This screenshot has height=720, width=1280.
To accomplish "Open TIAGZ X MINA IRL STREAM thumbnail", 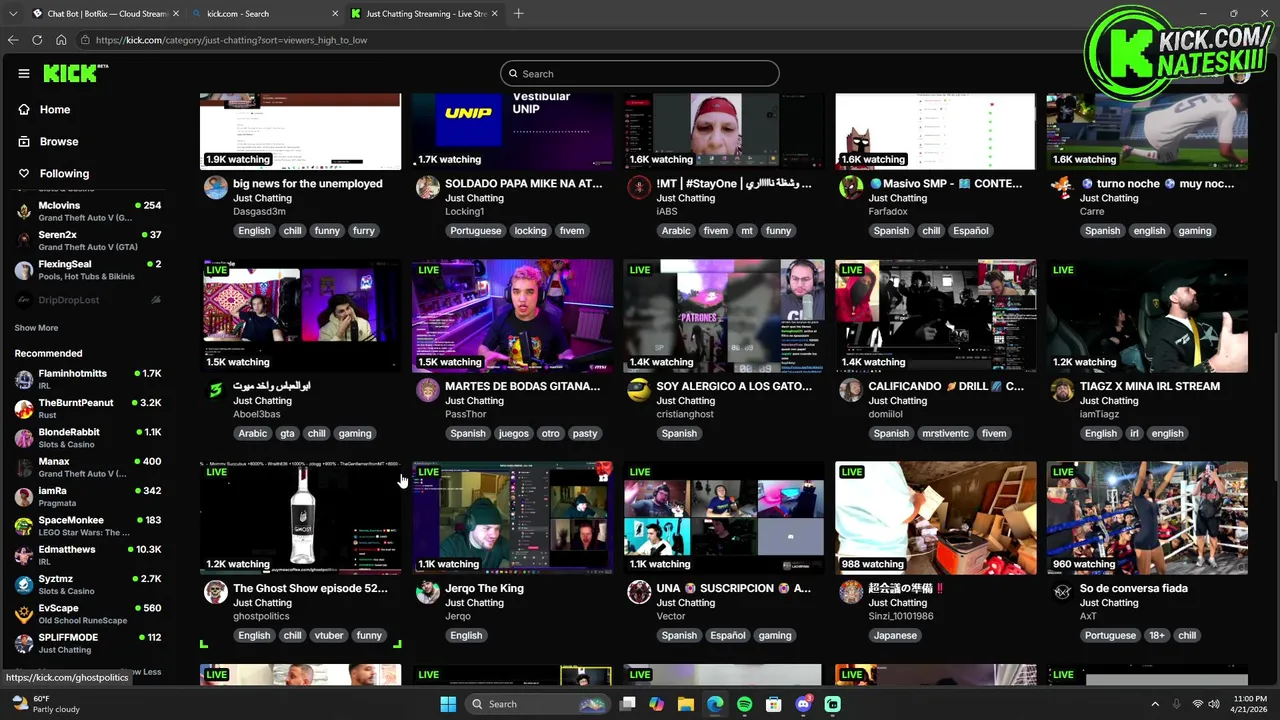I will tap(1147, 316).
